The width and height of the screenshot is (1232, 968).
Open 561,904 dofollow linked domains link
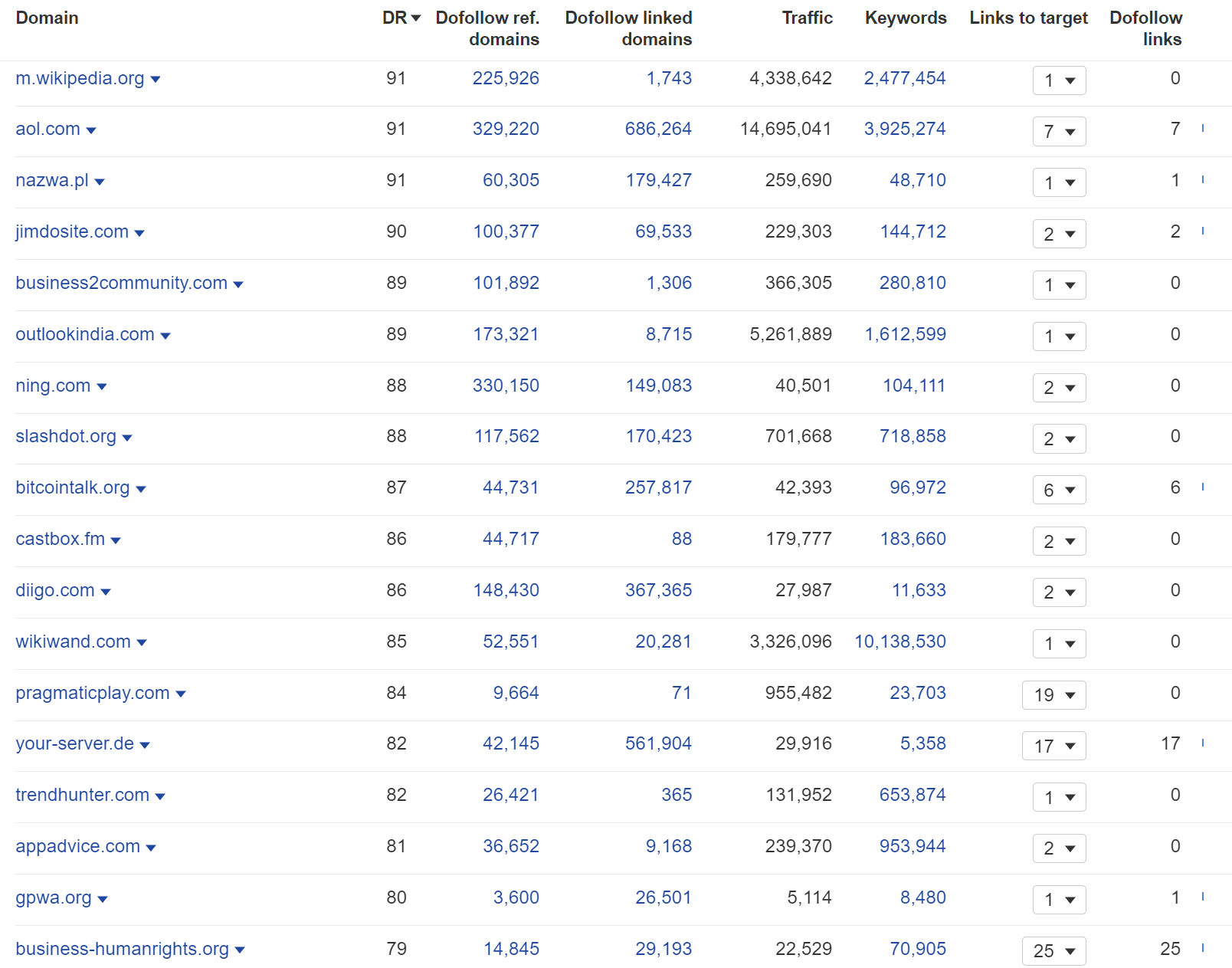(x=658, y=743)
